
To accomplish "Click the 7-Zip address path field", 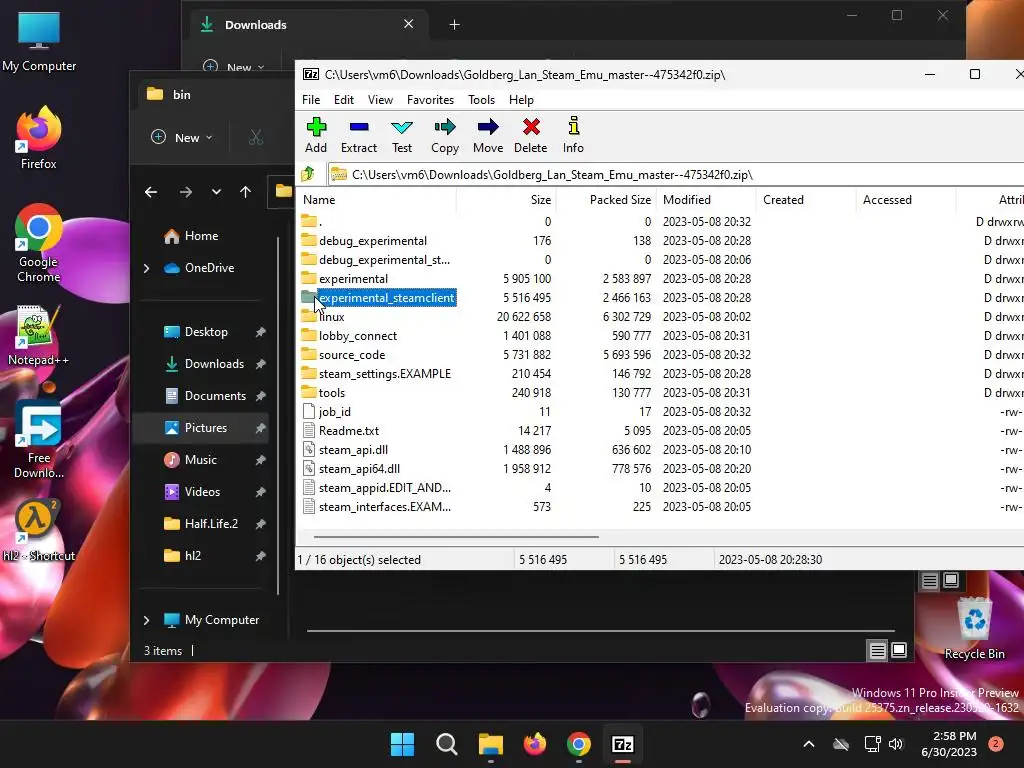I will [x=676, y=174].
